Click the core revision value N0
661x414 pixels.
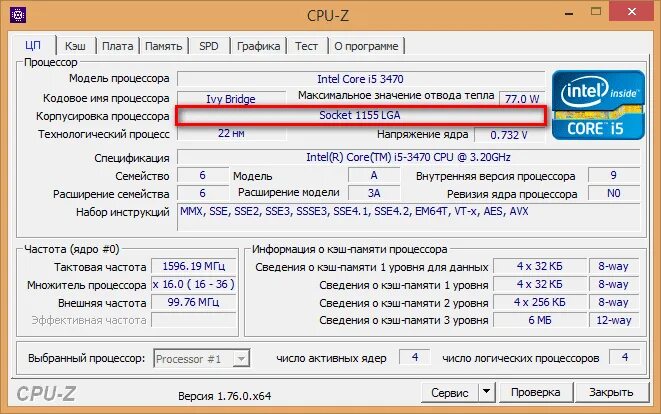pos(613,193)
